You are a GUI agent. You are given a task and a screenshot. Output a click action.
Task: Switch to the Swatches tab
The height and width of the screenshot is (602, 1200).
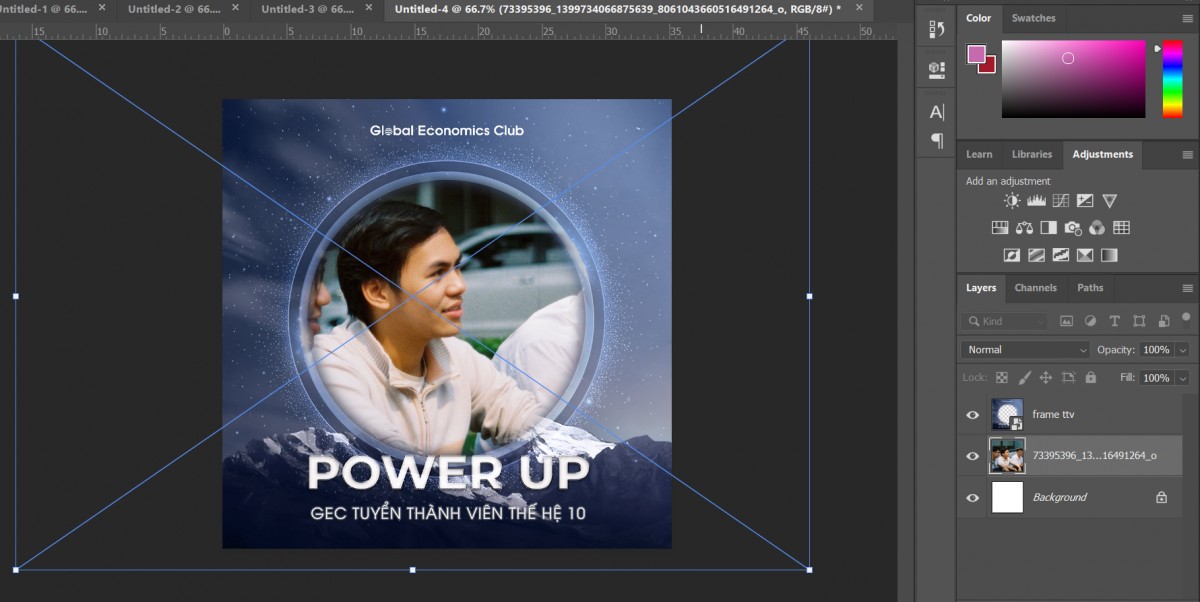pyautogui.click(x=1033, y=18)
